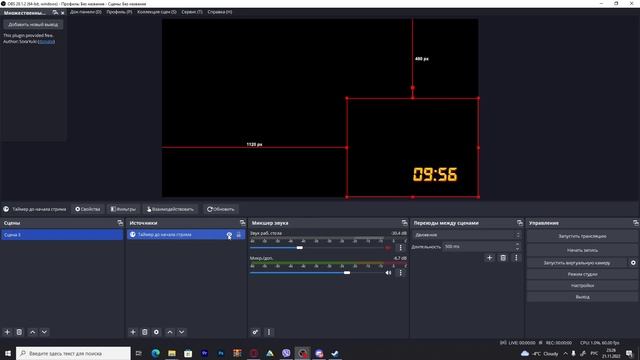
Task: Unmute the Звук раб. стола audio channel
Action: pos(388,247)
